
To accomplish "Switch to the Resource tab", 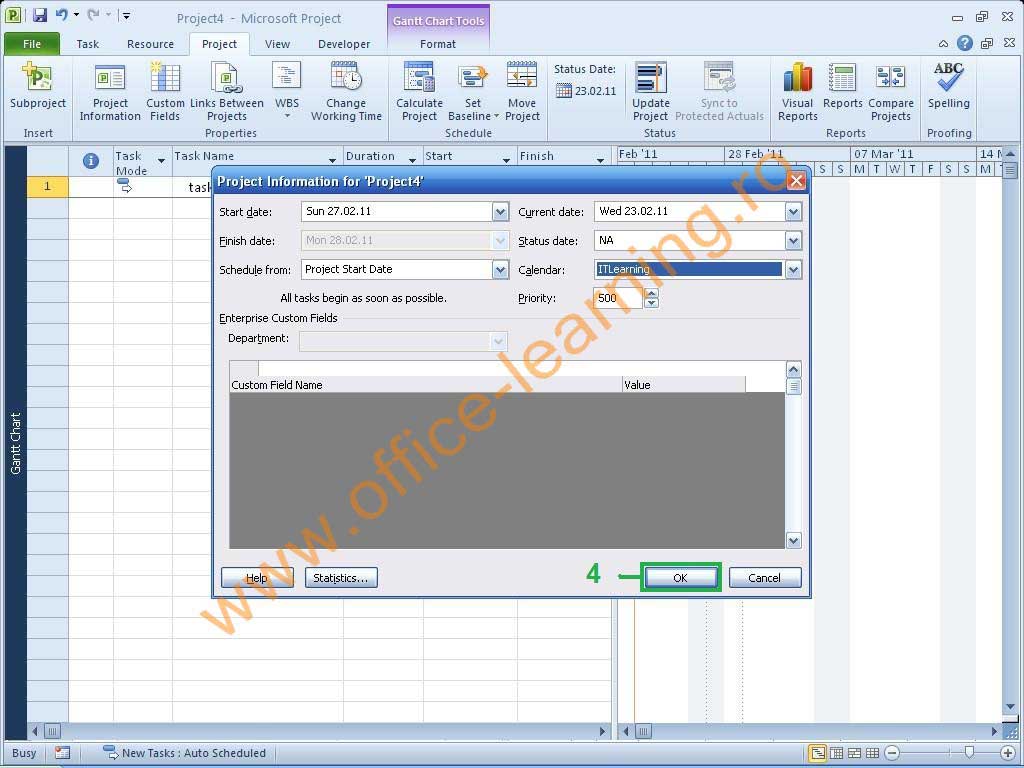I will click(150, 44).
